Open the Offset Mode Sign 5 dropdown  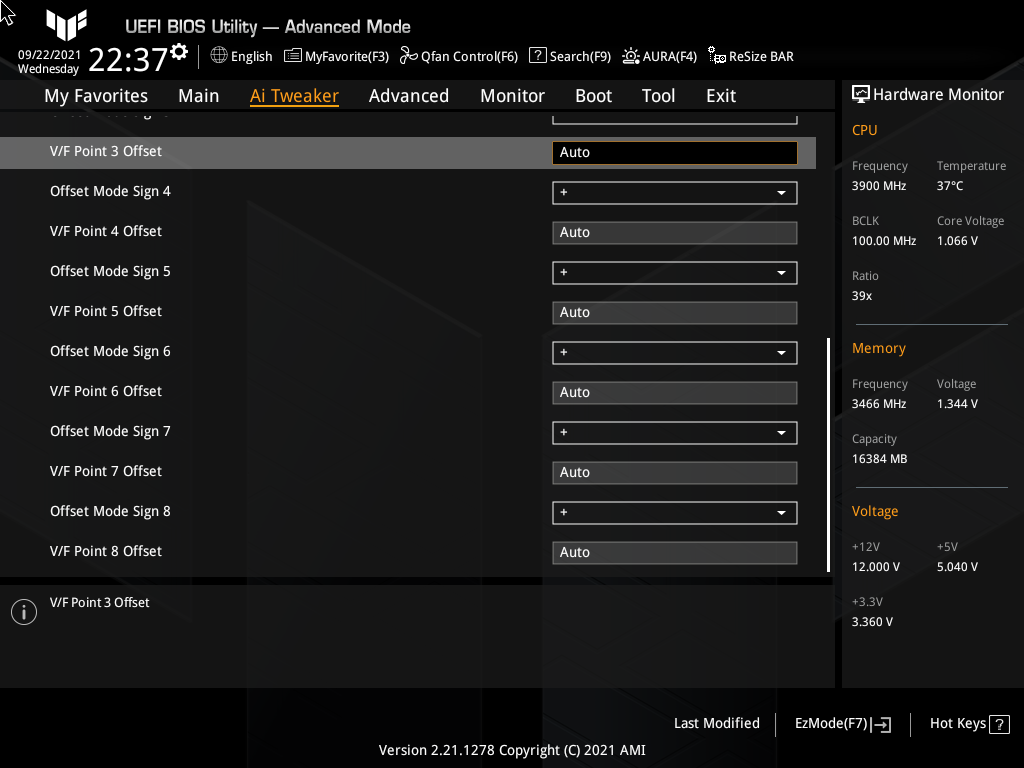point(675,272)
